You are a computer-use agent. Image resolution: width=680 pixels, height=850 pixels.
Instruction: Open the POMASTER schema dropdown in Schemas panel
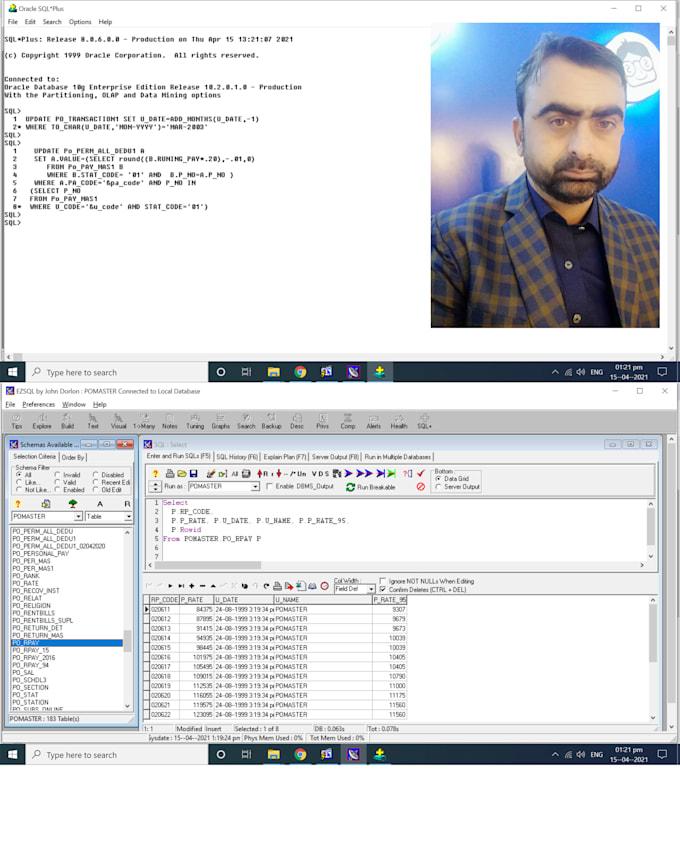click(x=79, y=517)
